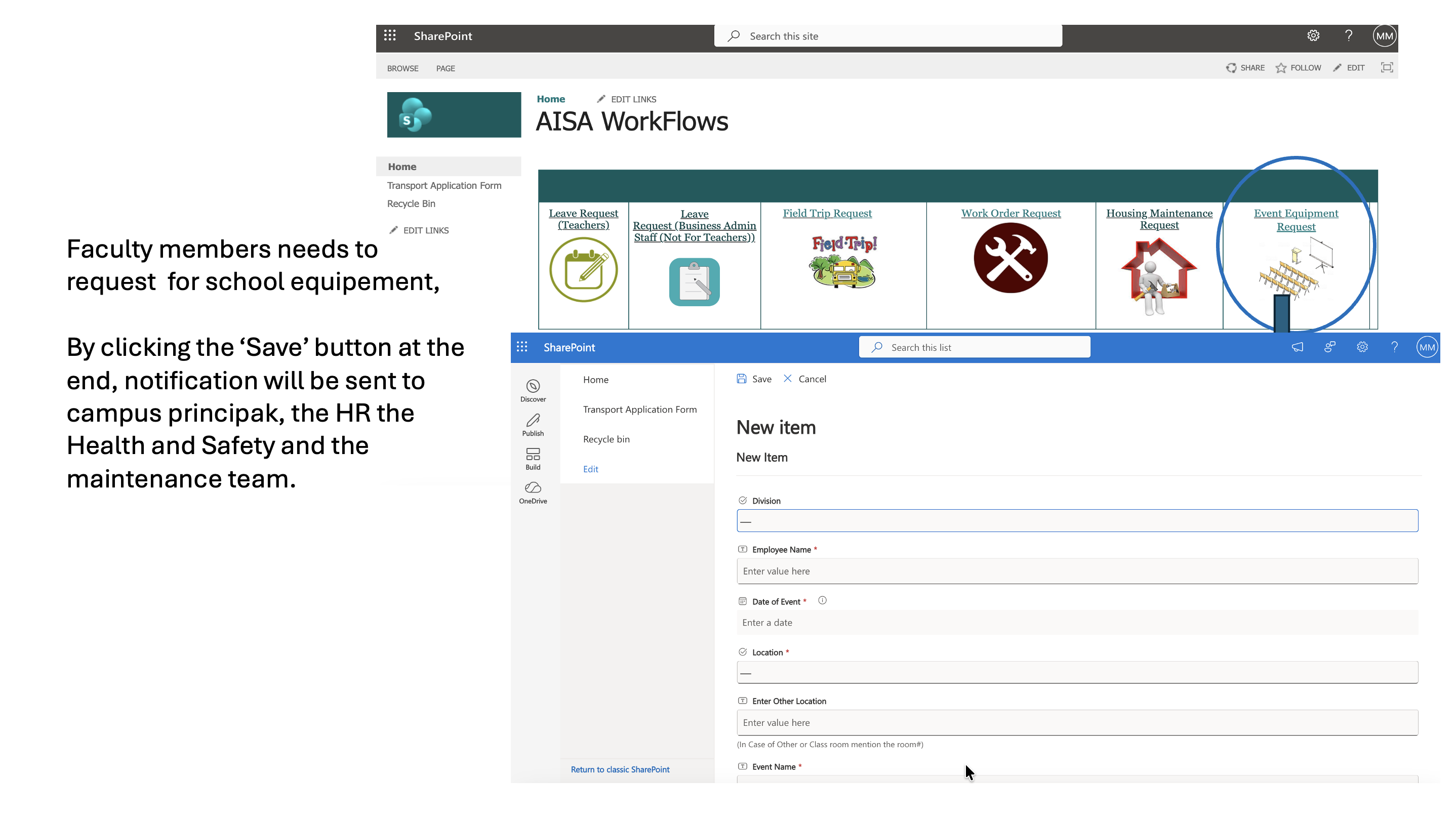
Task: Click FOLLOW in the ribbon bar
Action: pyautogui.click(x=1298, y=68)
